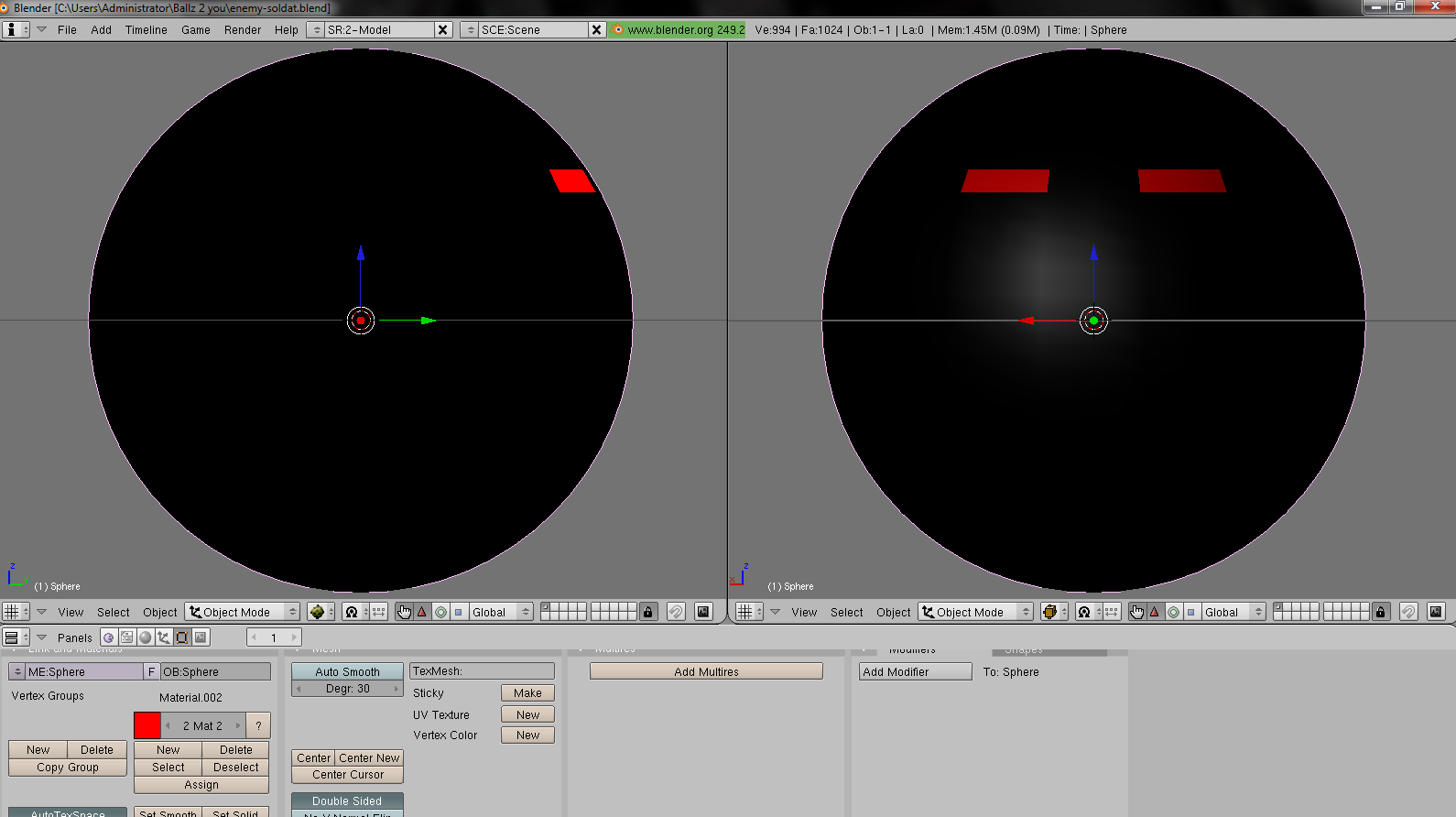
Task: Toggle Auto Smooth
Action: (x=347, y=671)
